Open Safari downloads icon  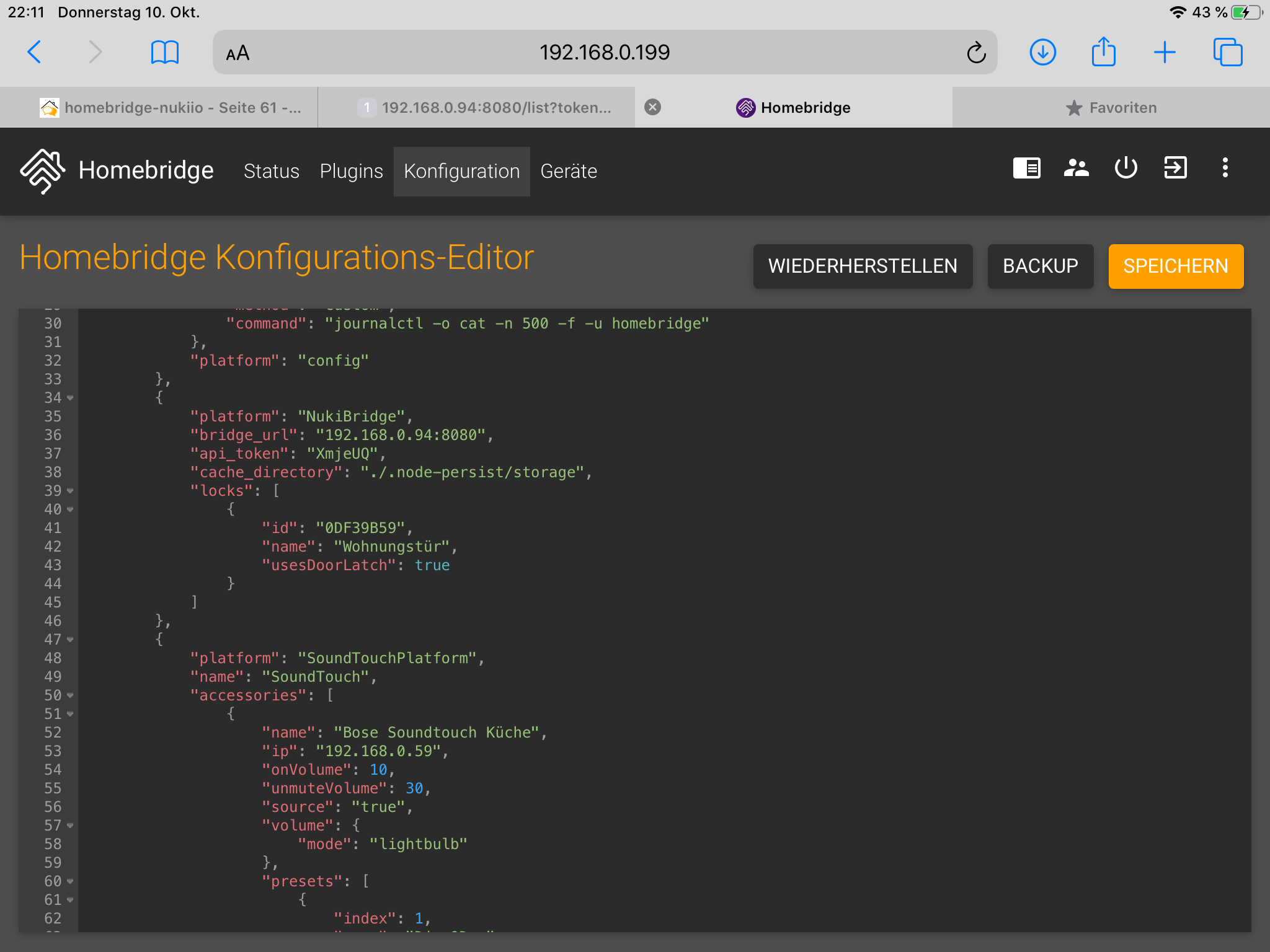(1042, 53)
